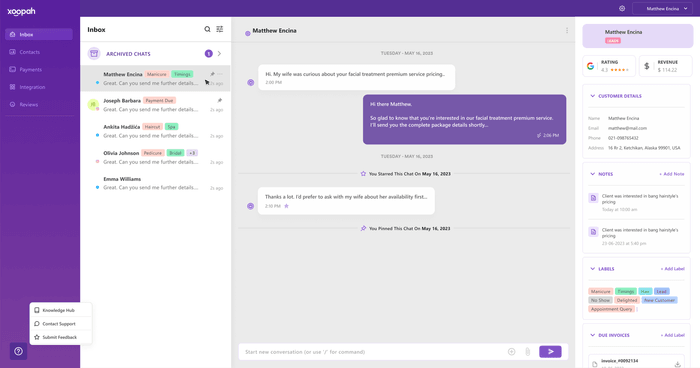Click the Delighted label chip
The height and width of the screenshot is (368, 700).
click(627, 300)
